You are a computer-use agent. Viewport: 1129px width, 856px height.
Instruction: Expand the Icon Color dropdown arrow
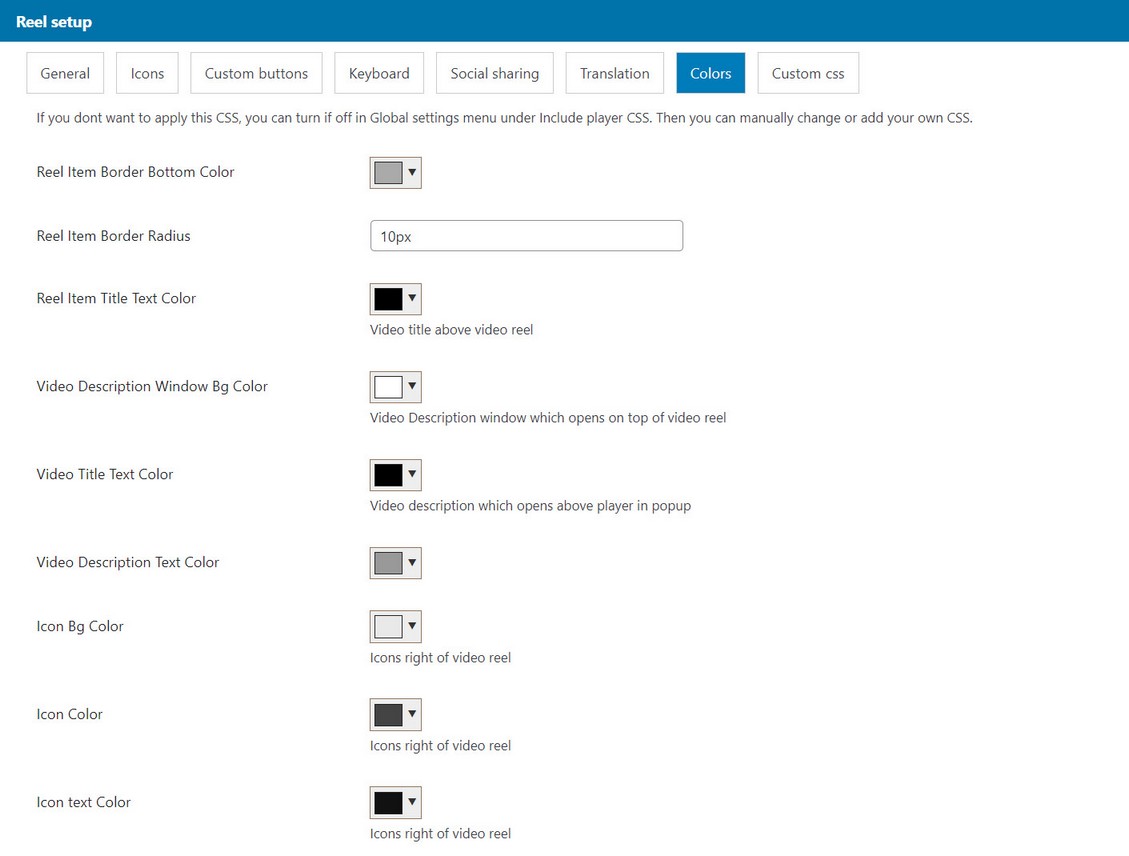coord(412,714)
